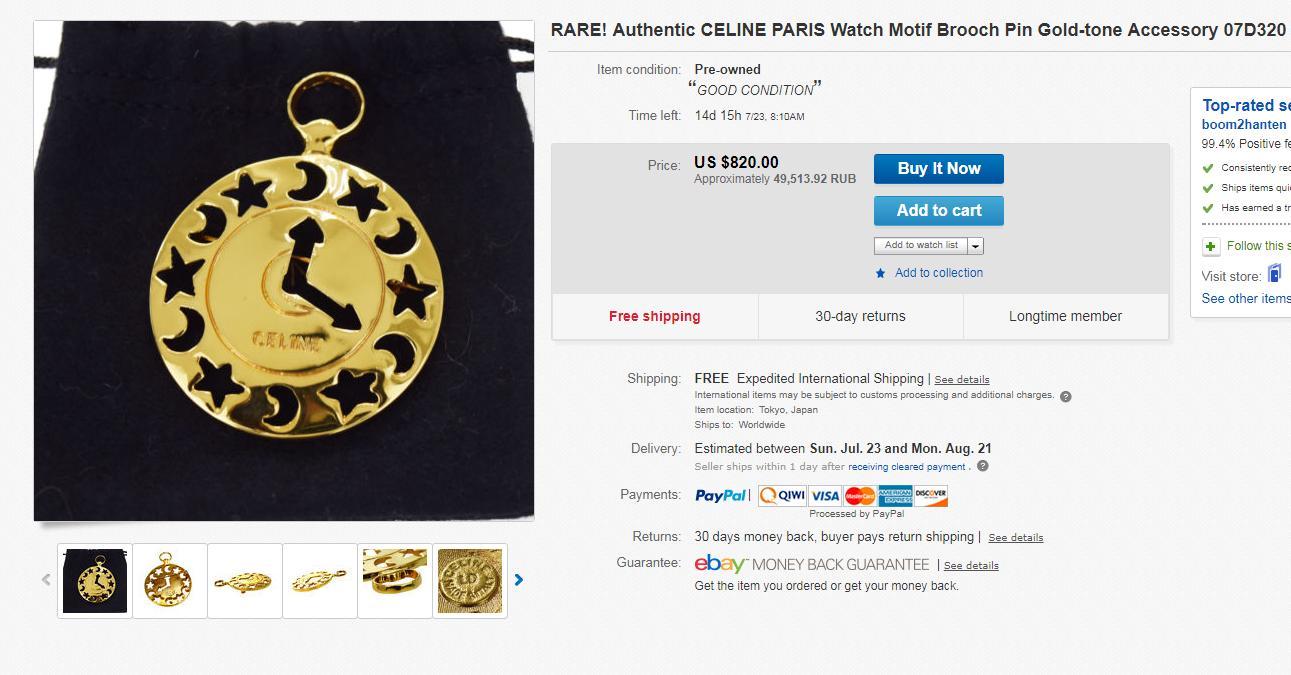Open See details link for shipping
1291x675 pixels.
click(x=962, y=380)
